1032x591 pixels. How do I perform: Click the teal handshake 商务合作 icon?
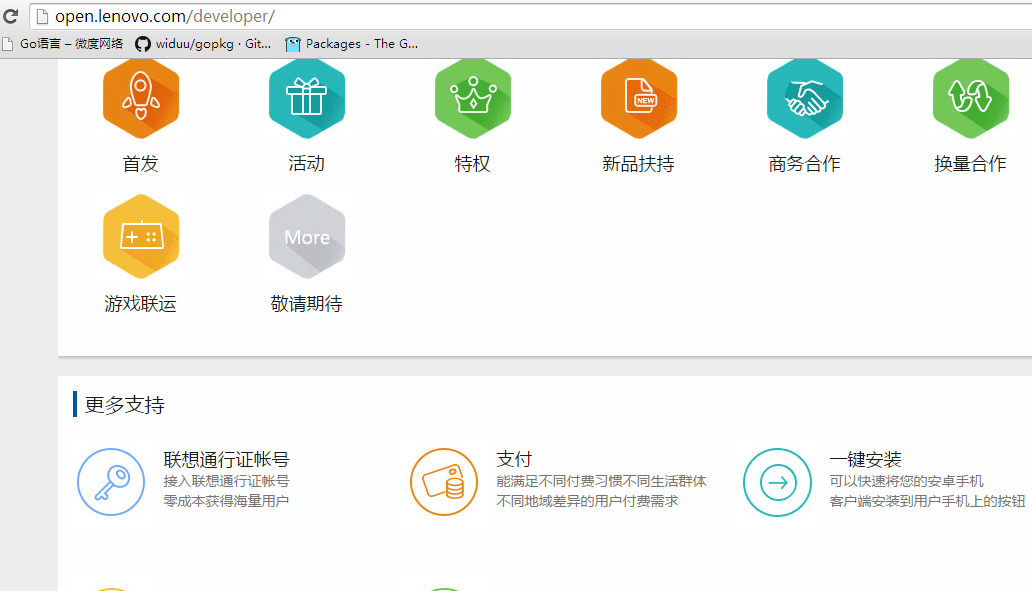coord(805,99)
